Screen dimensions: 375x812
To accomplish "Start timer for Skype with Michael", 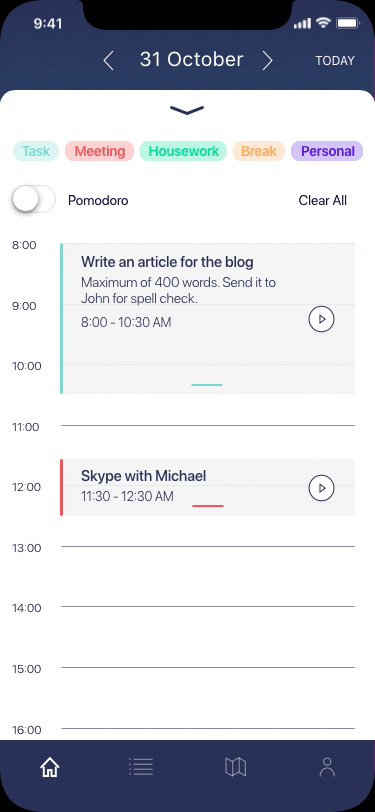I will click(322, 488).
